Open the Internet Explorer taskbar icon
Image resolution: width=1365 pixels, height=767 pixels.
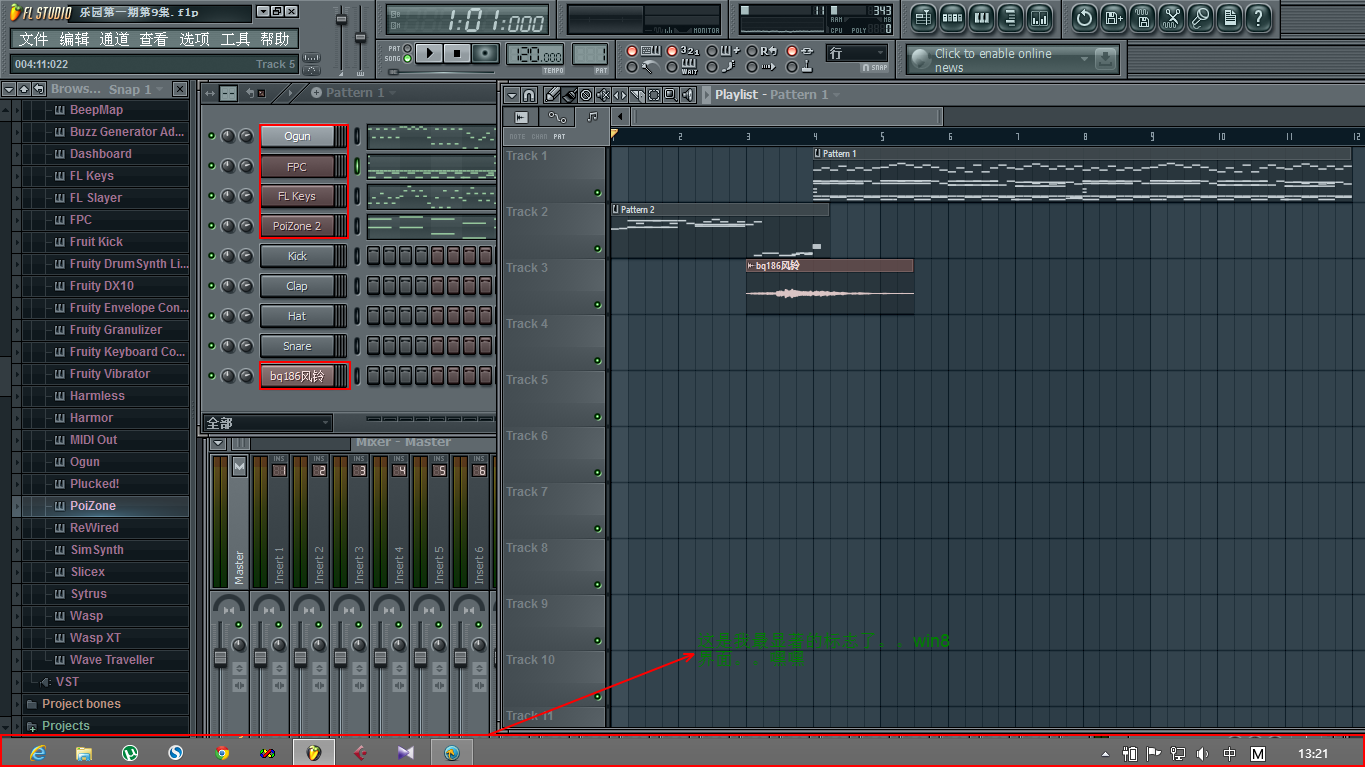point(38,753)
